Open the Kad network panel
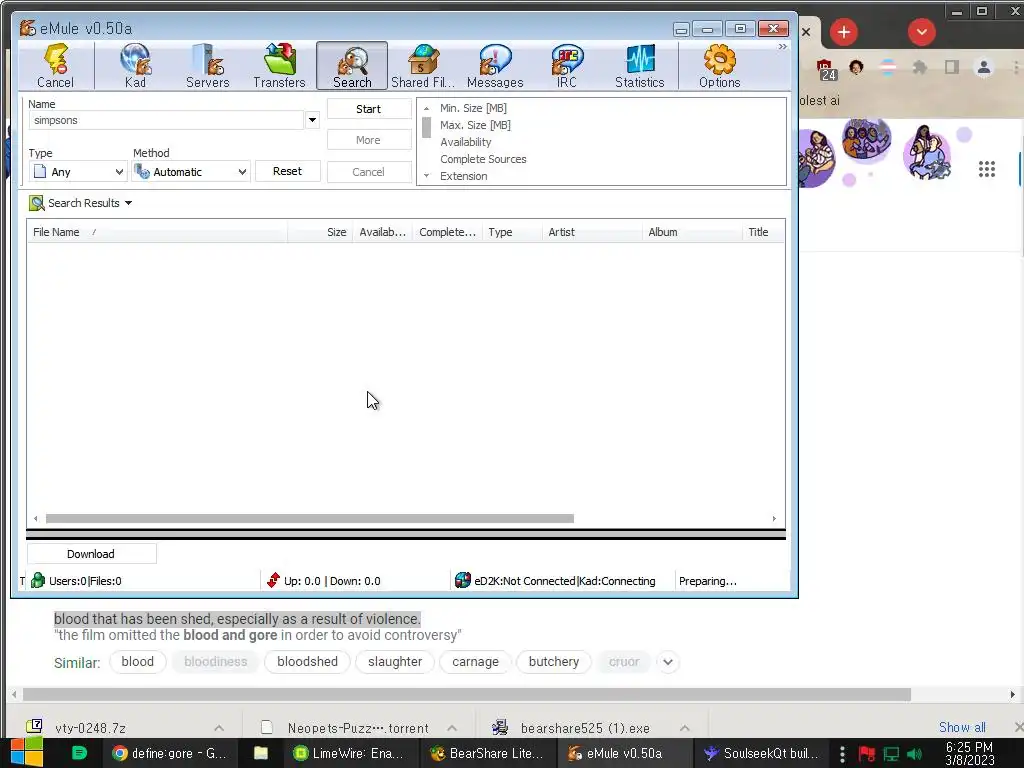Screen dimensions: 1024x768 135,65
